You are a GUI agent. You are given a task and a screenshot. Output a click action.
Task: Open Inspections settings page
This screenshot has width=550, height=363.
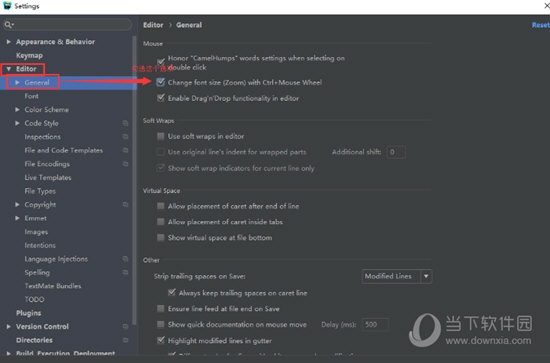coord(42,137)
